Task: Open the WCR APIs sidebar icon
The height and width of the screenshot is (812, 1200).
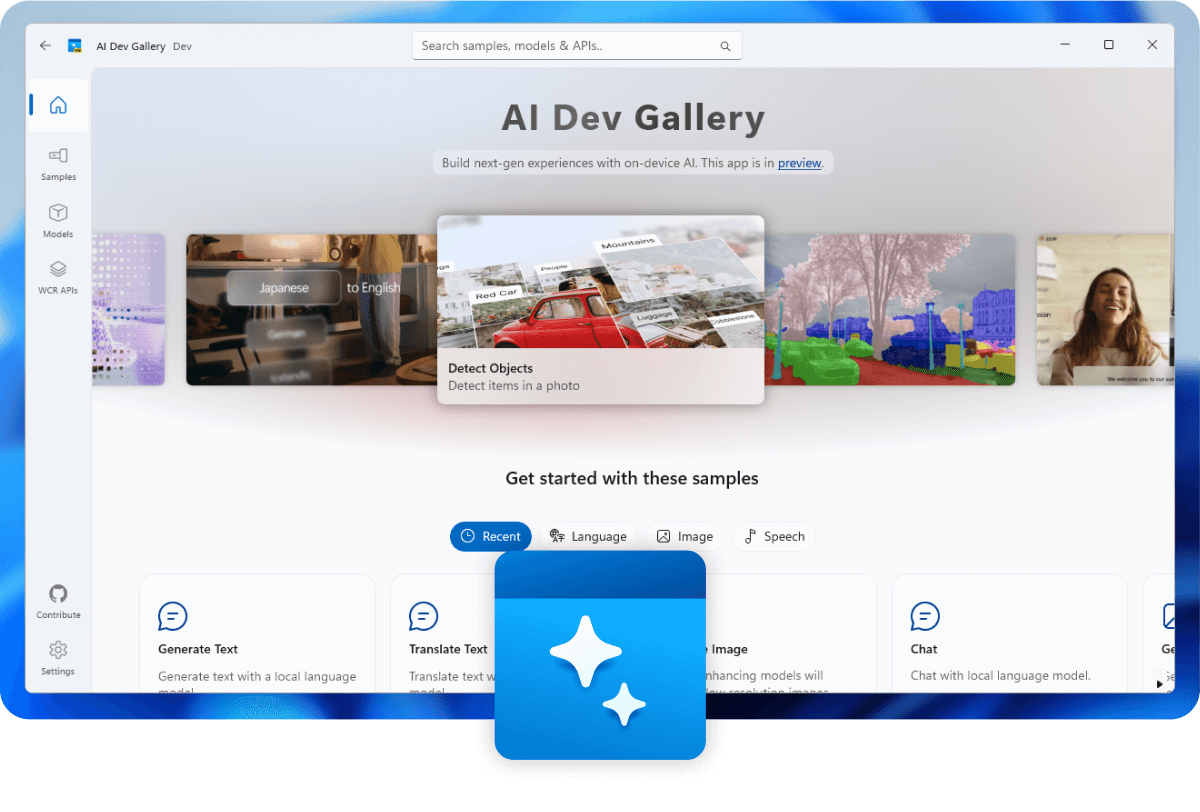Action: coord(58,273)
